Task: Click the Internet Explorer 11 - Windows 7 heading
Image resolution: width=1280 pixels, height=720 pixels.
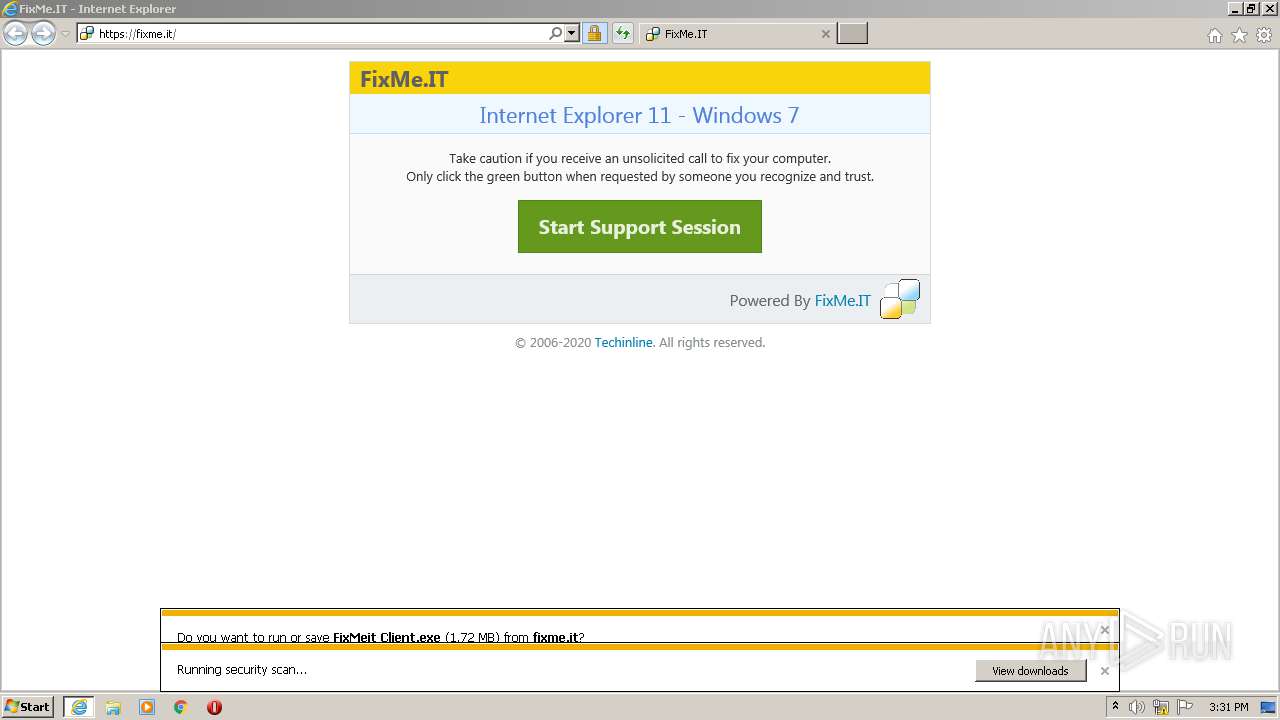Action: click(639, 115)
